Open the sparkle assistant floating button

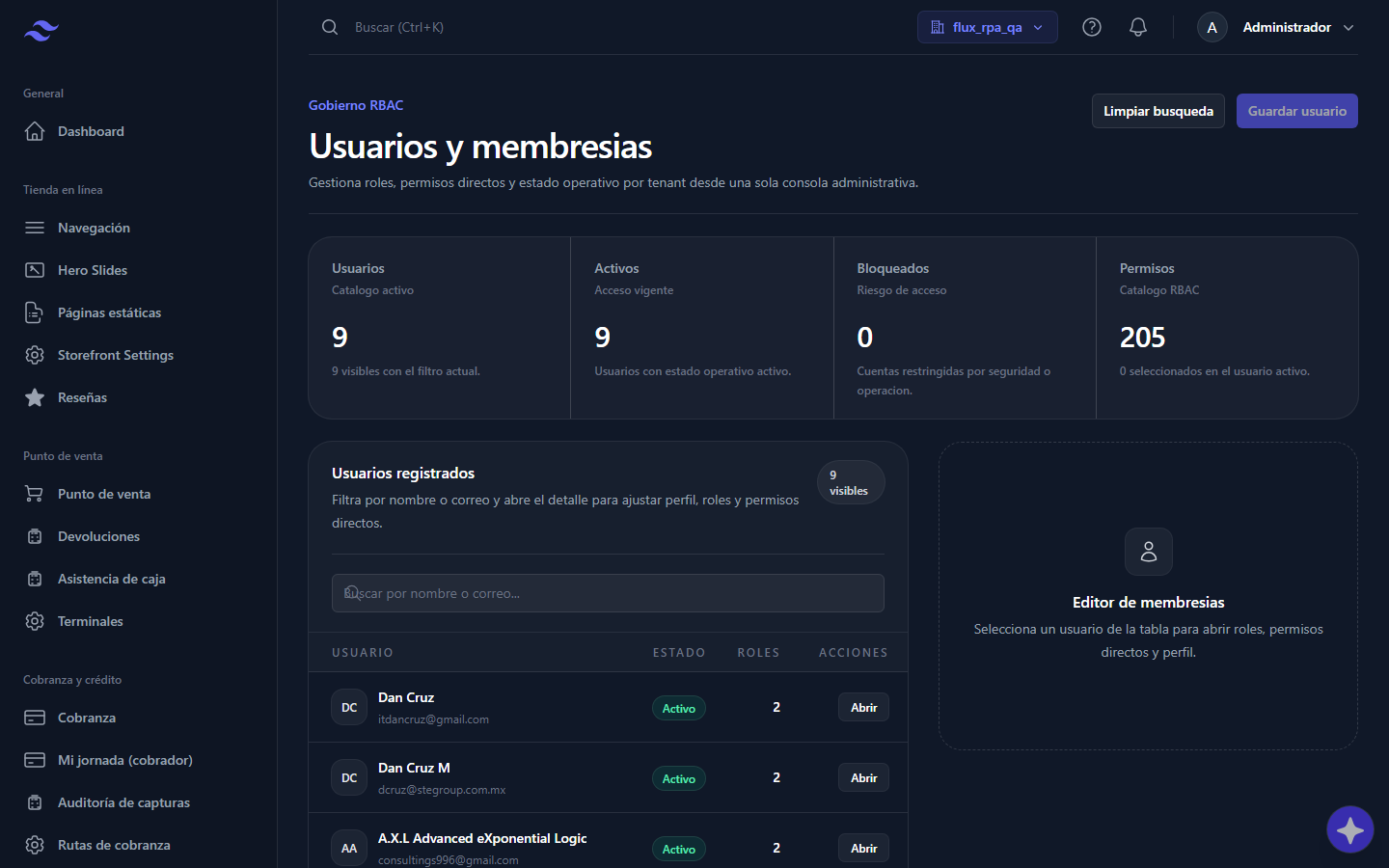(x=1350, y=829)
